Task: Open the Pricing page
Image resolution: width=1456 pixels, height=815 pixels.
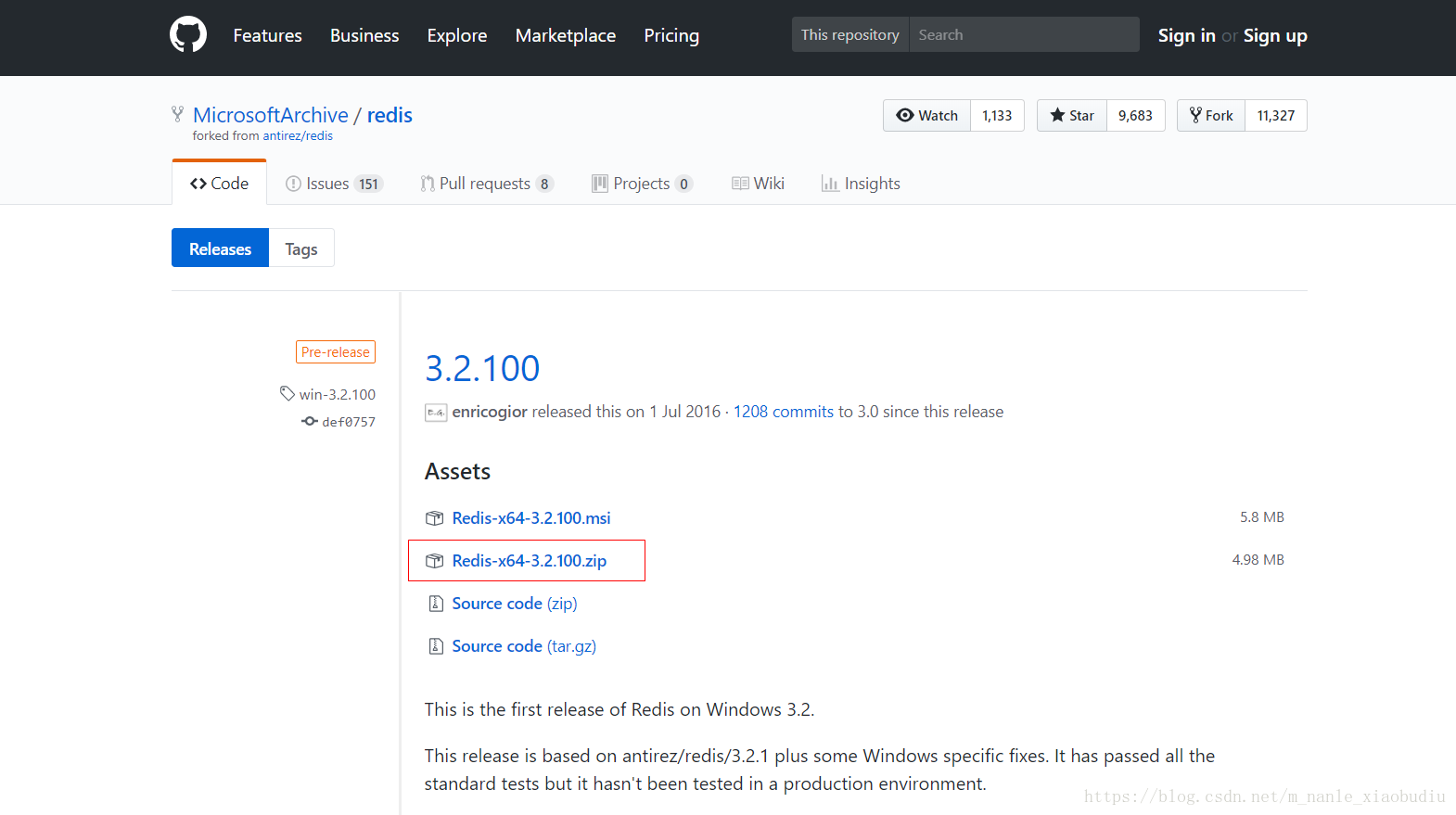Action: point(671,35)
